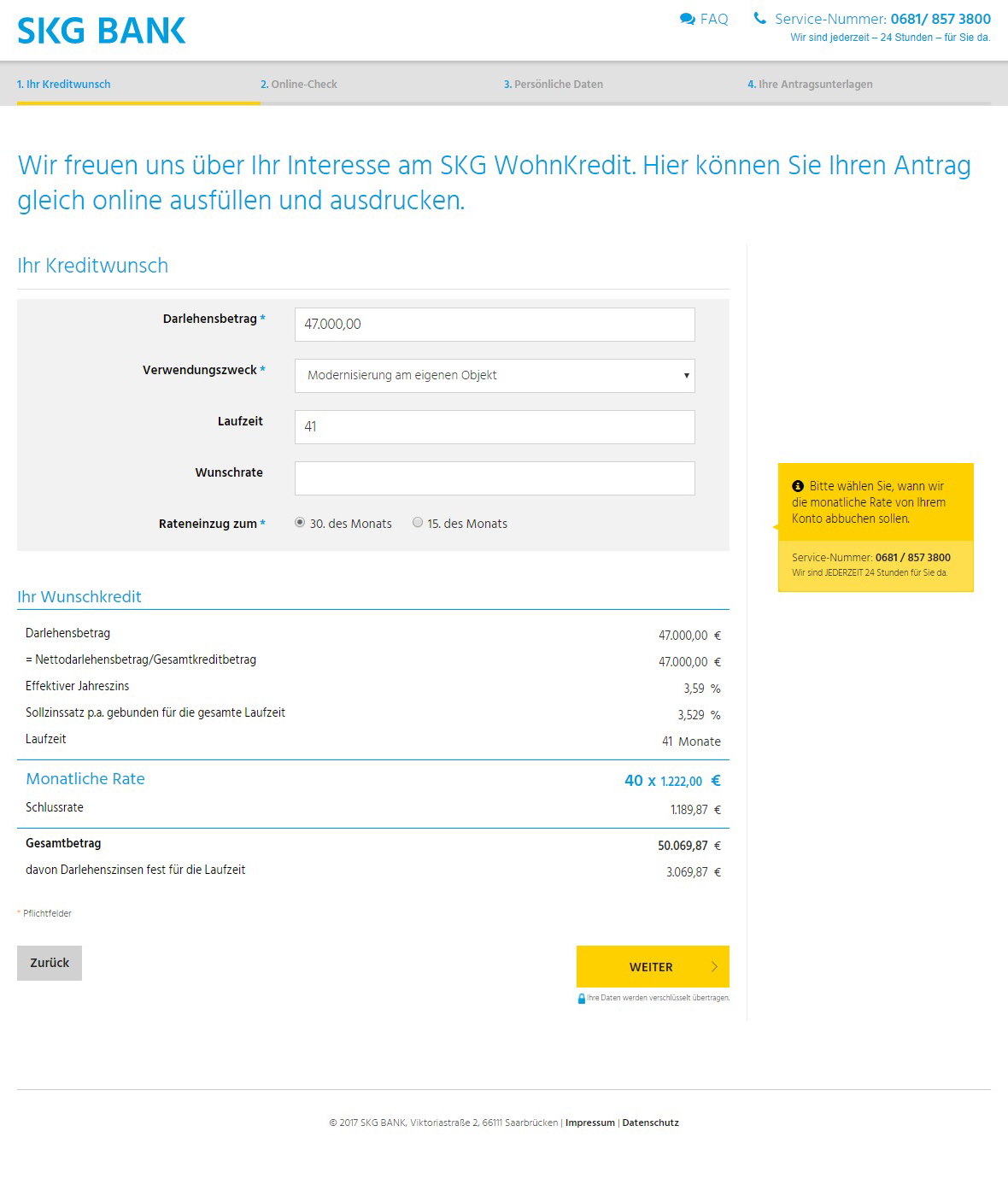This screenshot has width=1008, height=1190.
Task: Click the phone icon beside Service-Nummer
Action: pyautogui.click(x=759, y=18)
